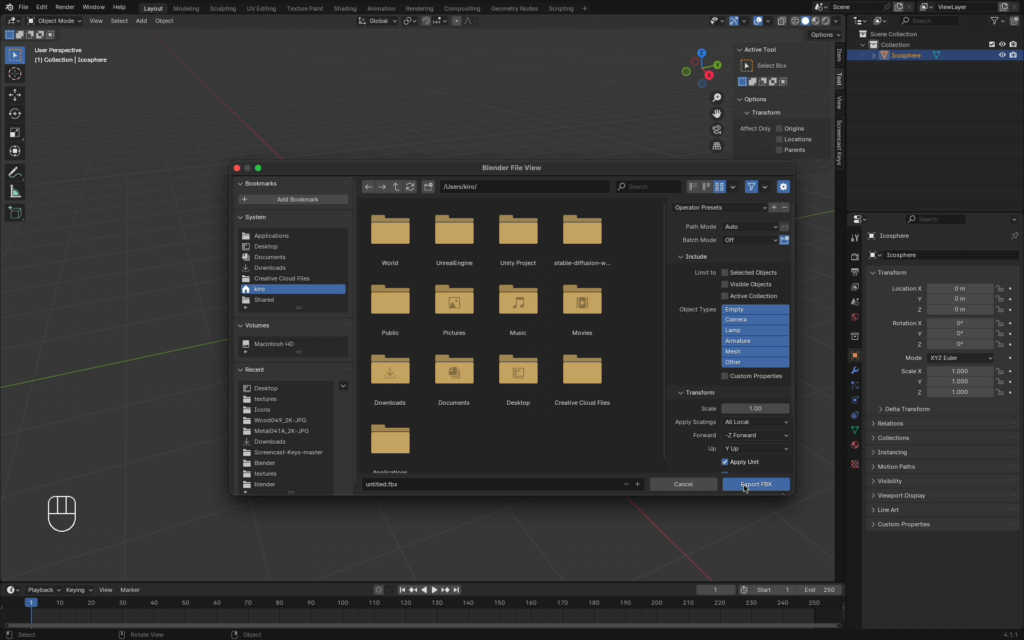Create a new folder in file browser
The height and width of the screenshot is (640, 1024).
428,187
